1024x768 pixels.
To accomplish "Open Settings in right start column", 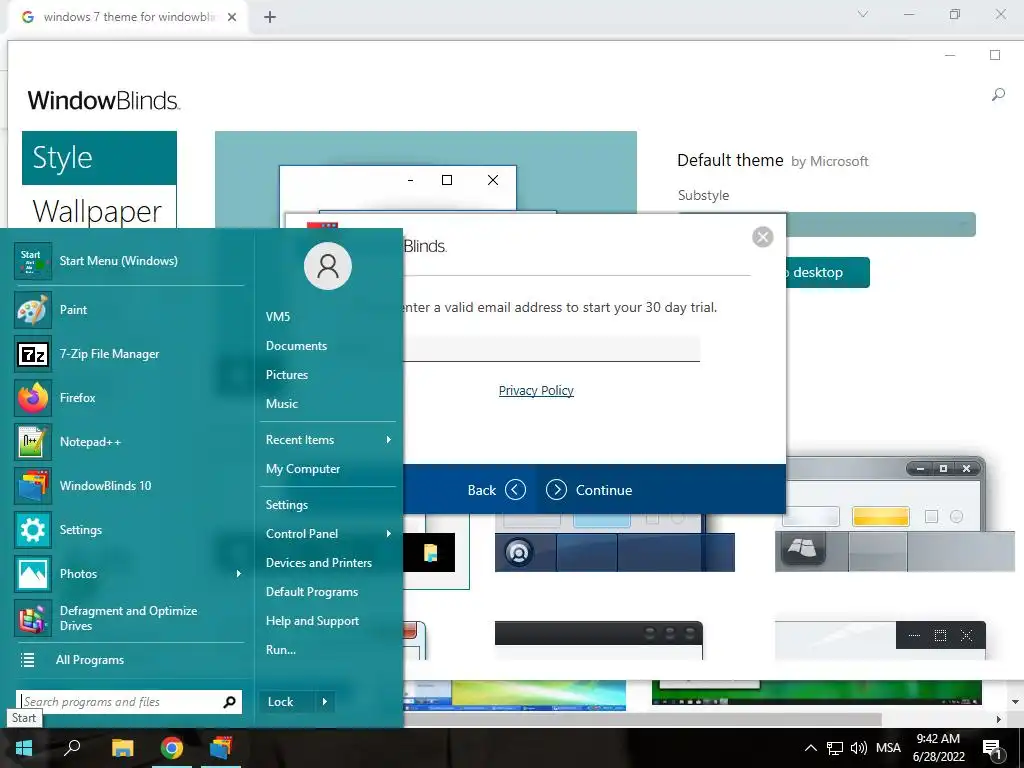I will point(287,505).
